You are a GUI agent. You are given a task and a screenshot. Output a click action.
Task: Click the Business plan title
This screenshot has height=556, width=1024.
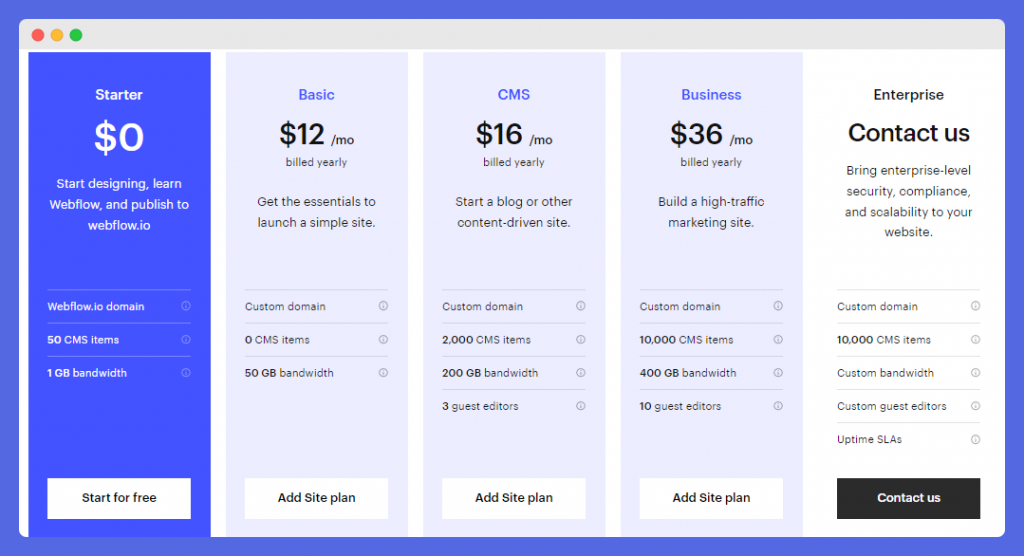point(711,95)
